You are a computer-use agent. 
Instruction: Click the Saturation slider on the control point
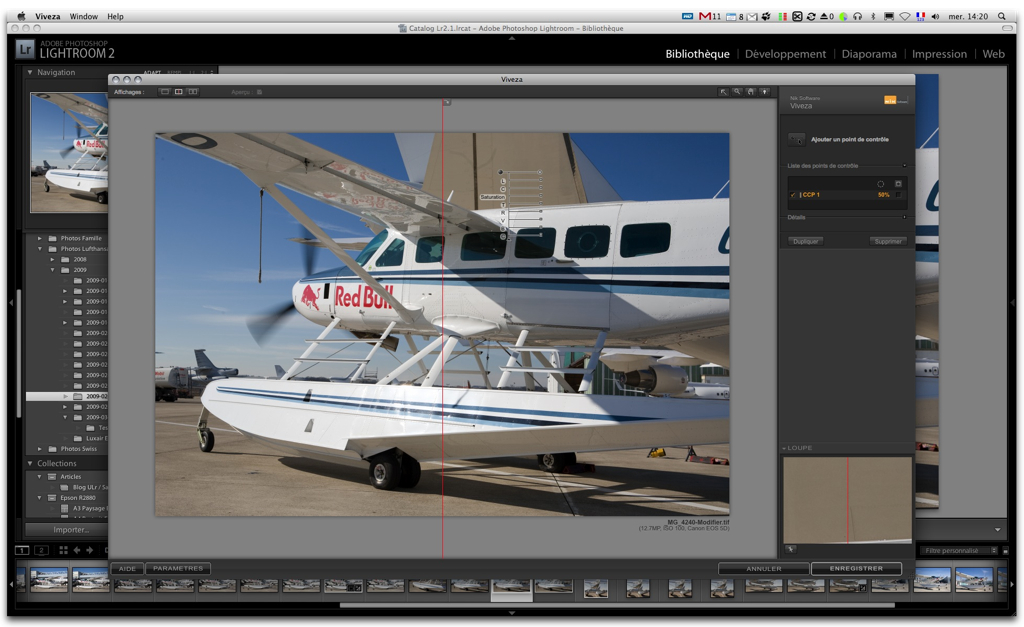(x=524, y=197)
